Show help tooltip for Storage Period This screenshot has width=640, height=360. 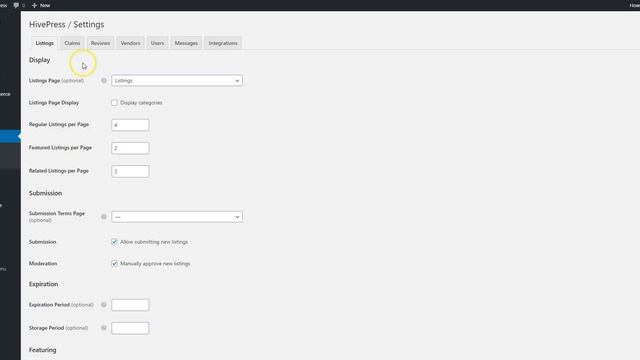point(104,328)
